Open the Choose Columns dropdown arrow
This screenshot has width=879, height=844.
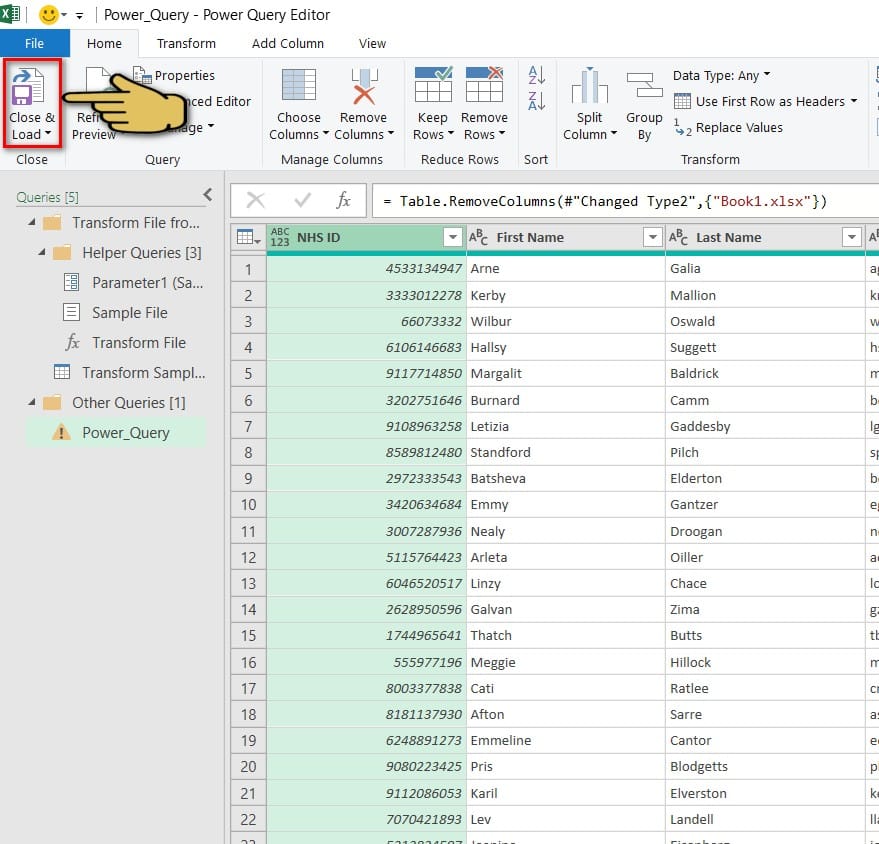(x=326, y=134)
